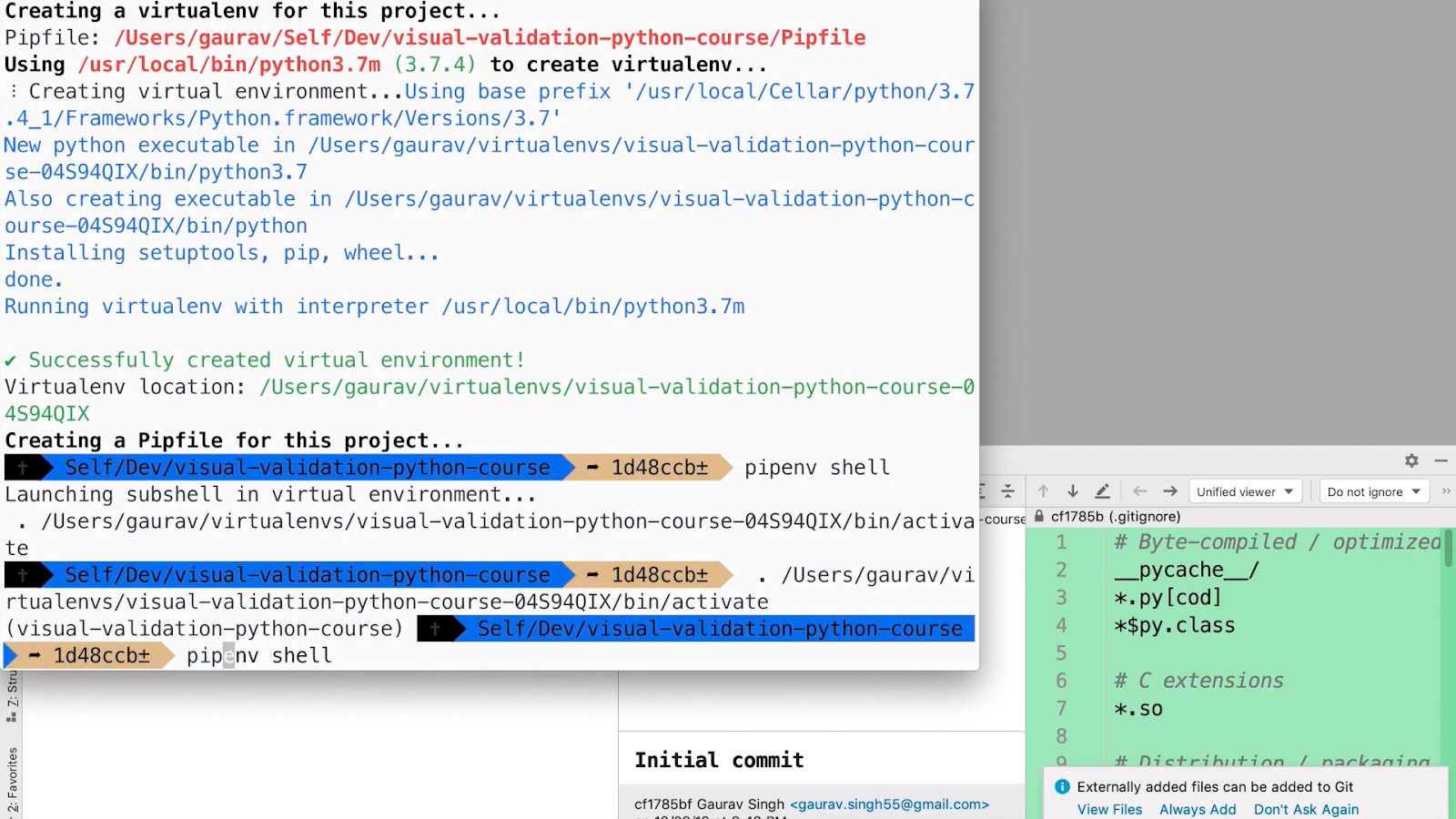
Task: Hide the diff panel with minimize dash
Action: coord(1441,461)
